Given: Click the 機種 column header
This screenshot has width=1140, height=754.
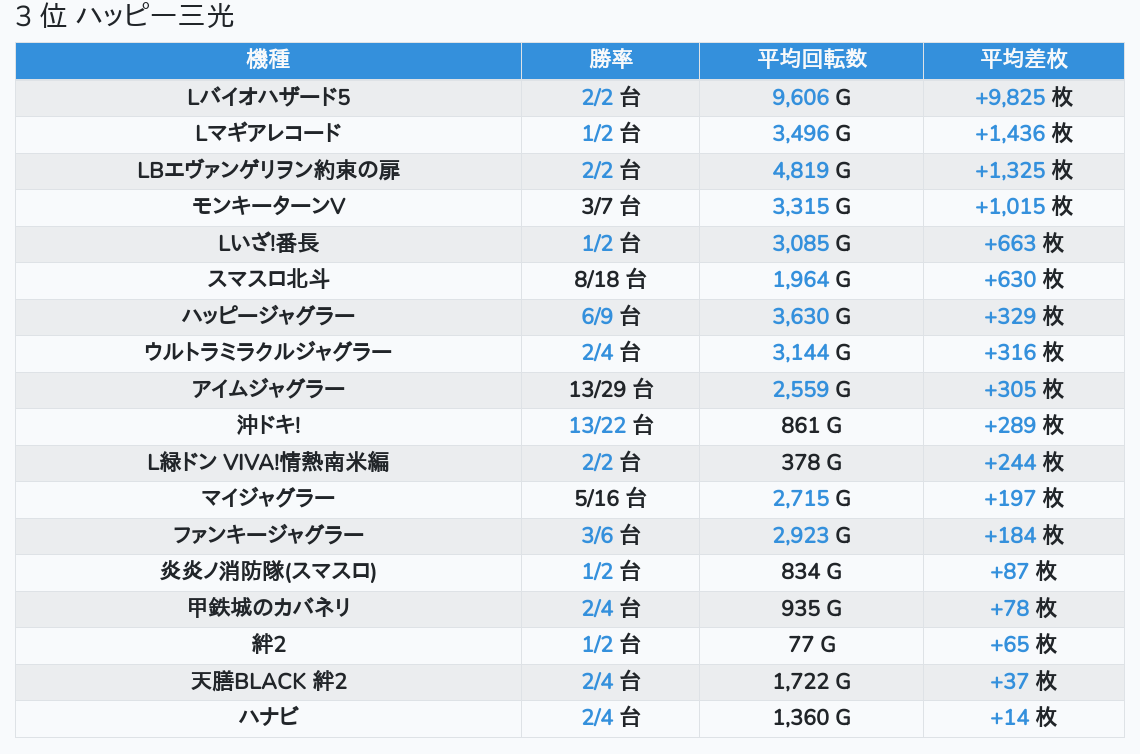Looking at the screenshot, I should [268, 60].
